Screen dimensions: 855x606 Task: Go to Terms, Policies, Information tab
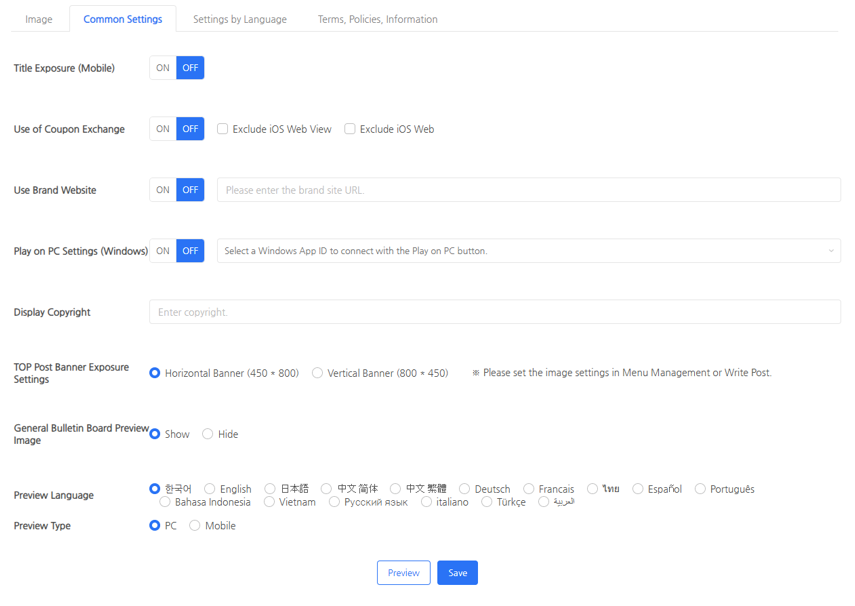(377, 19)
